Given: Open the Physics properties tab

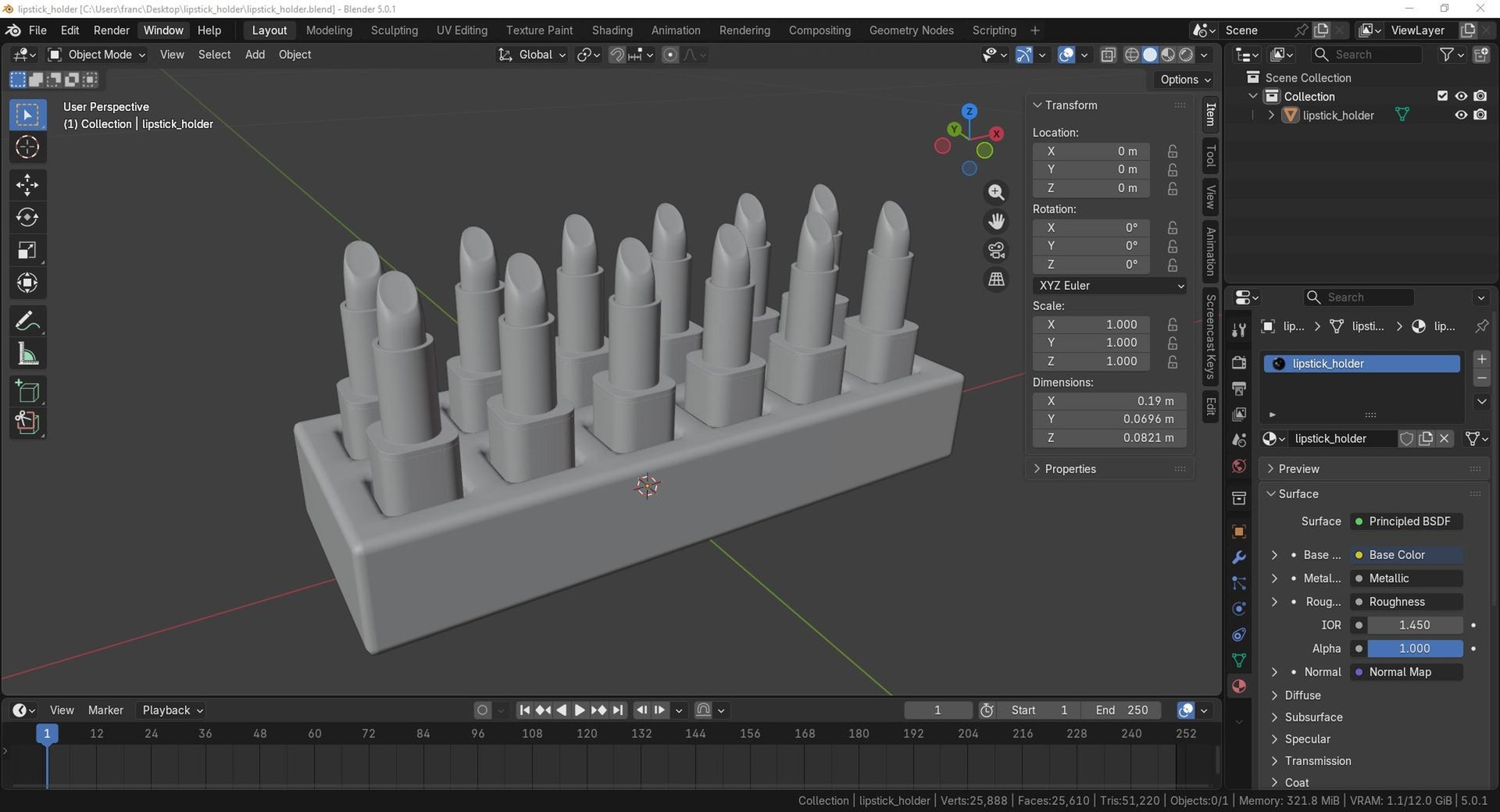Looking at the screenshot, I should (1238, 609).
